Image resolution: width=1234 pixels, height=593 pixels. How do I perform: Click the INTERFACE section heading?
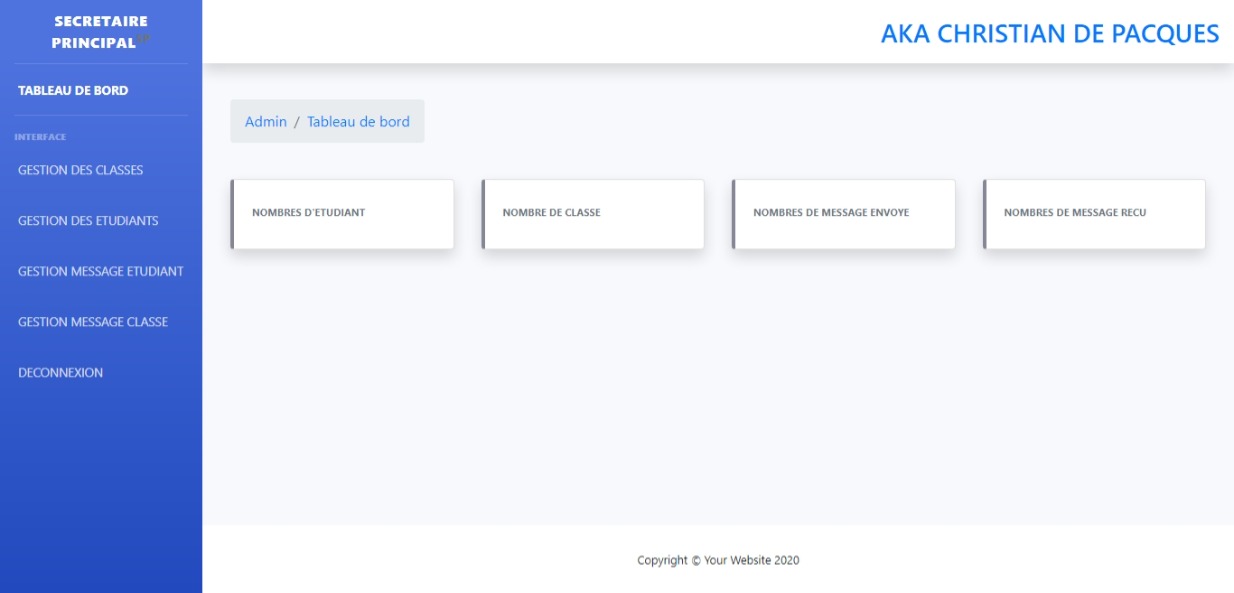coord(40,137)
